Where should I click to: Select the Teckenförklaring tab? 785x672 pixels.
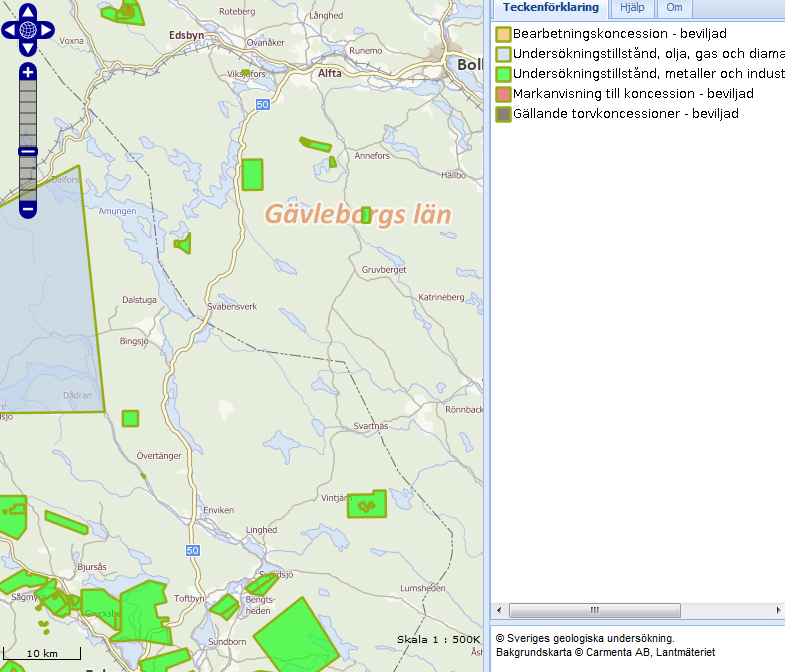pos(551,8)
